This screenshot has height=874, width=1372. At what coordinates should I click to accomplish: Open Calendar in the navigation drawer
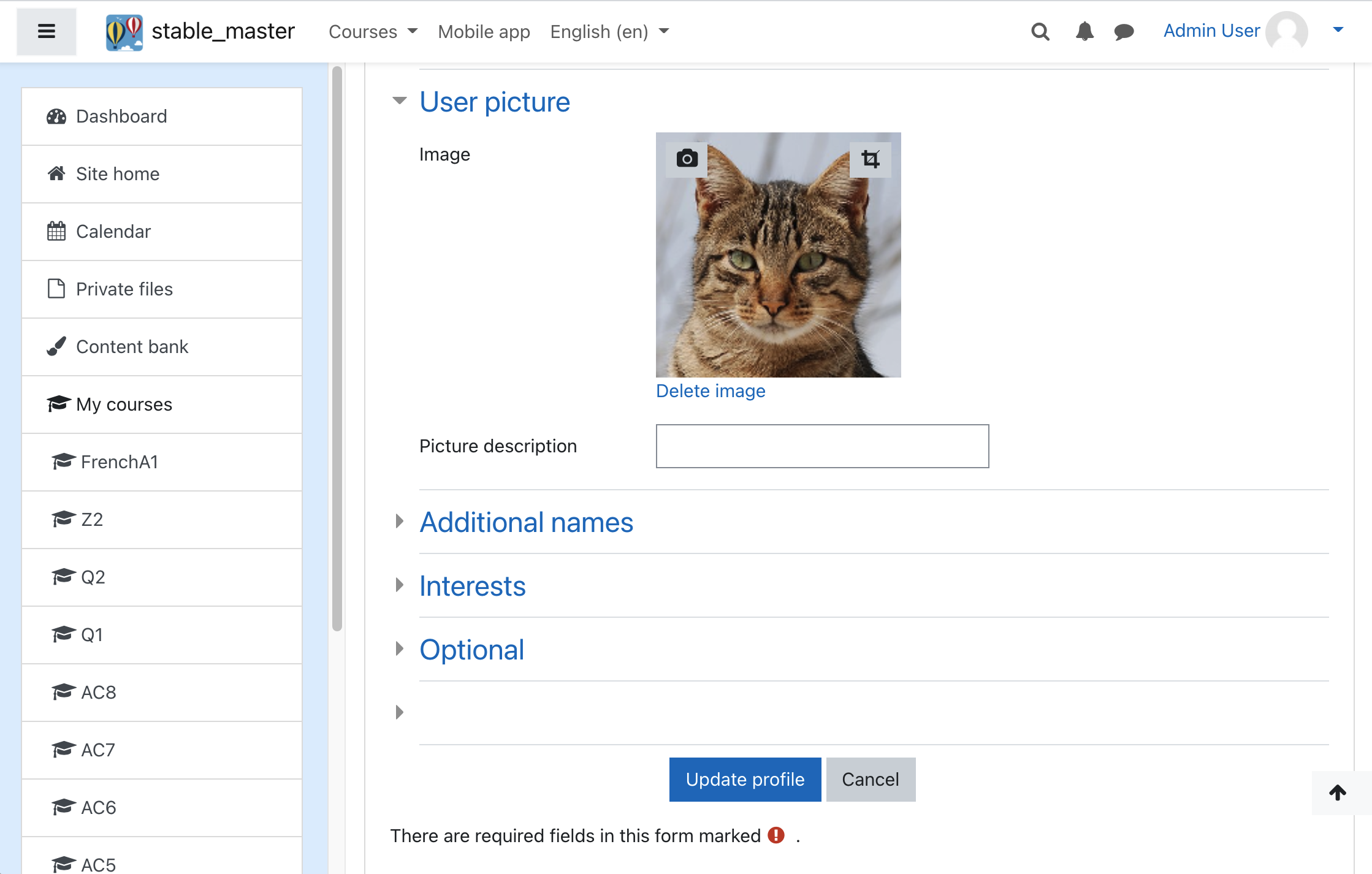click(162, 232)
